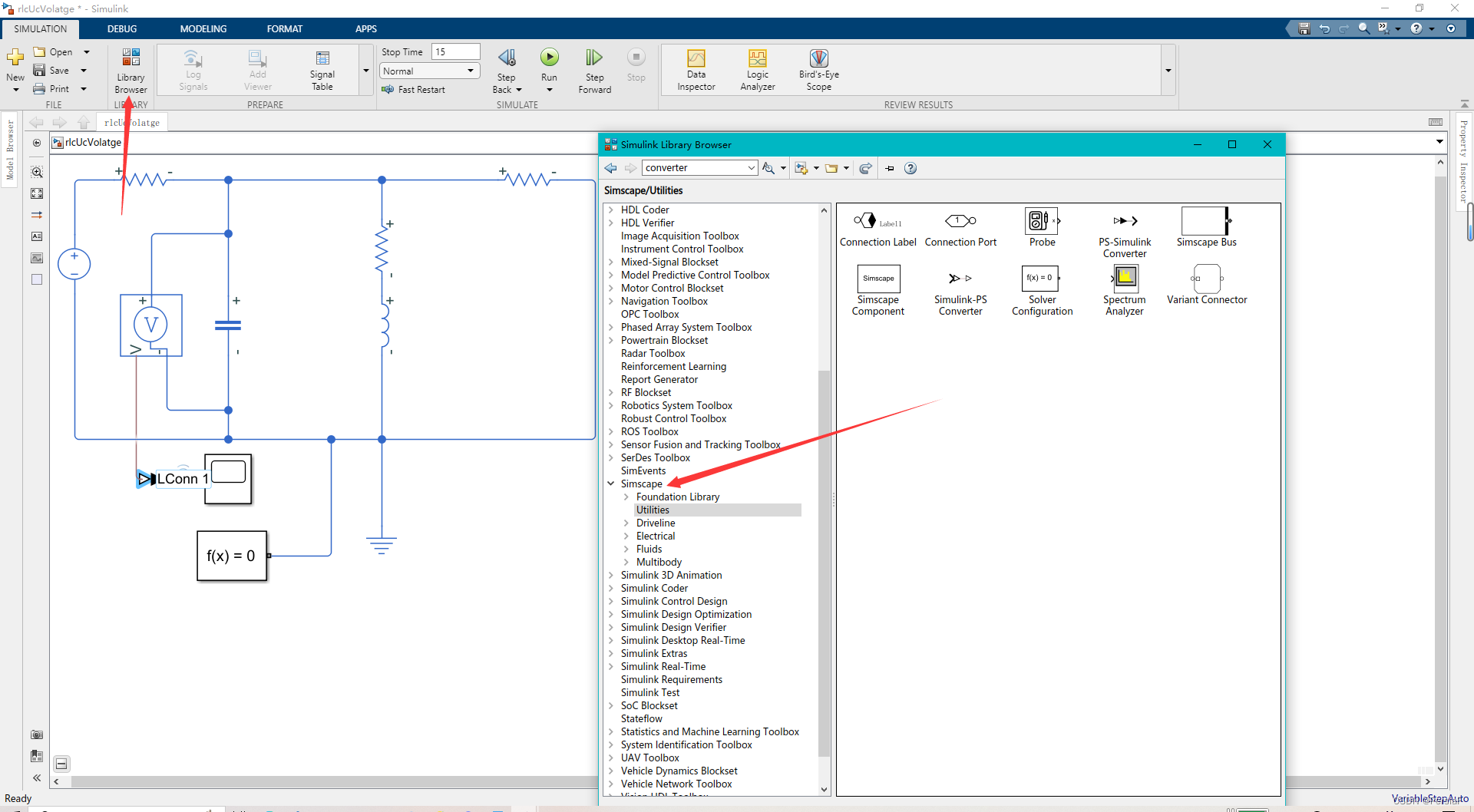Click the Step Forward button
Image resolution: width=1474 pixels, height=812 pixels.
[594, 71]
